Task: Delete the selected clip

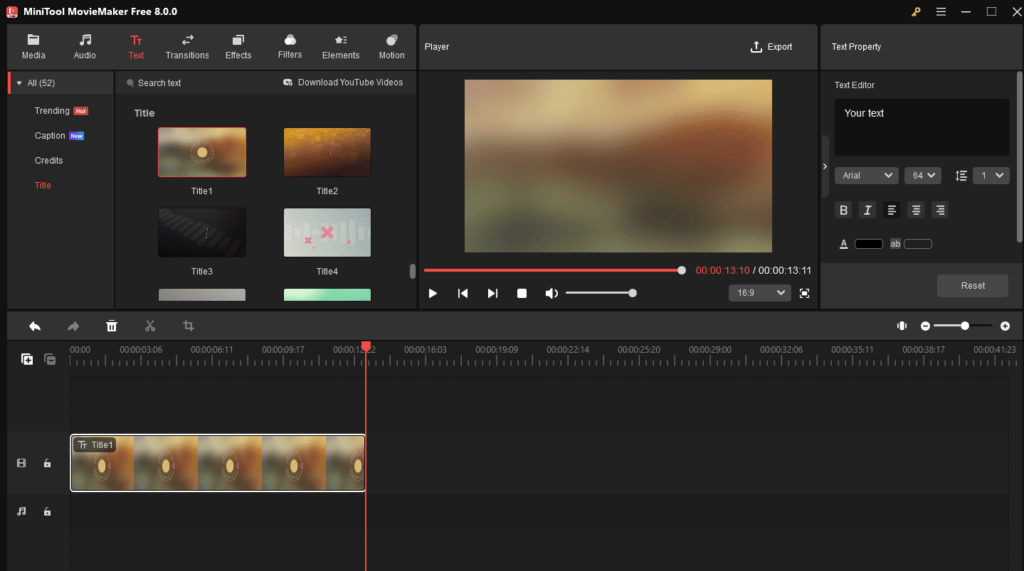Action: click(112, 326)
